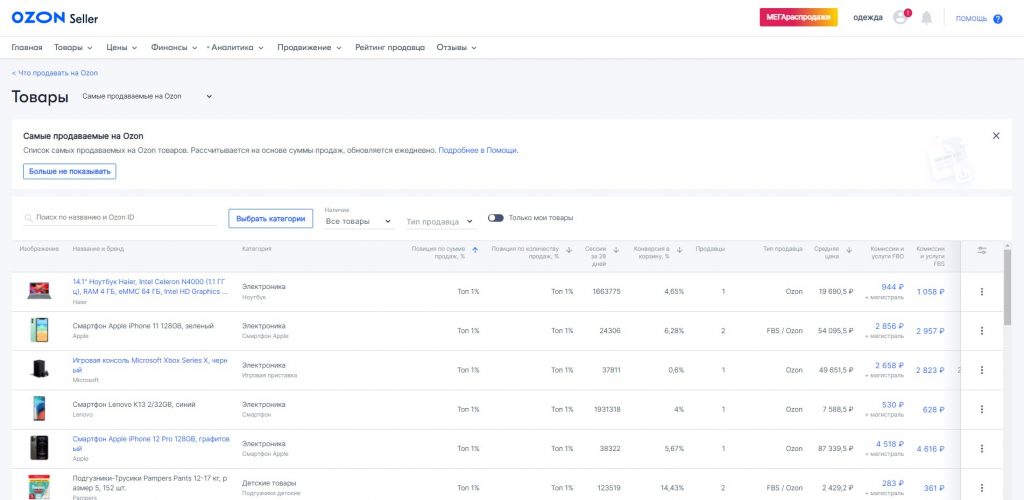The width and height of the screenshot is (1024, 500).
Task: Open the notifications bell icon
Action: pyautogui.click(x=926, y=18)
